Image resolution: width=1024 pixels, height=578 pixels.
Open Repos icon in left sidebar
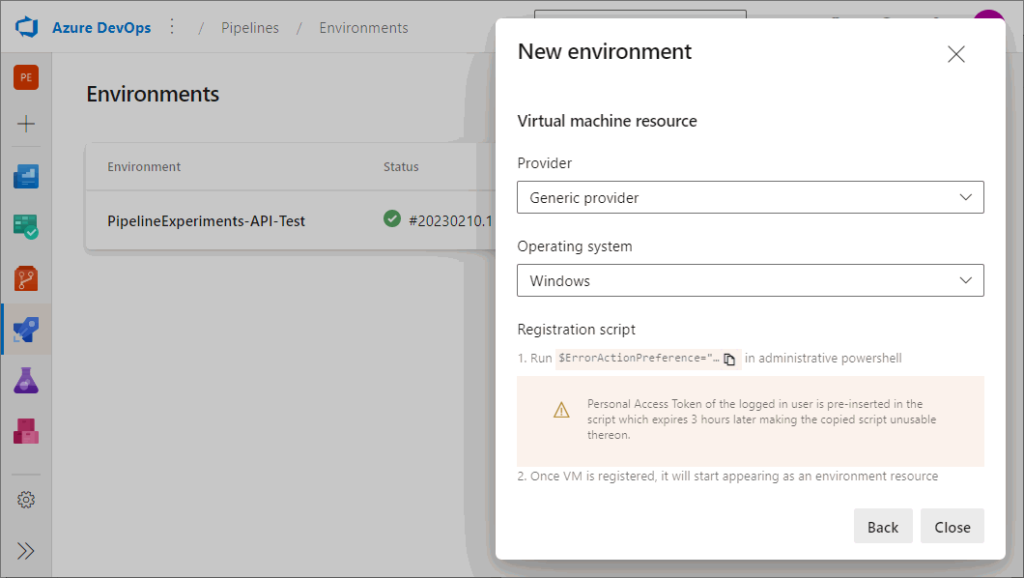26,278
